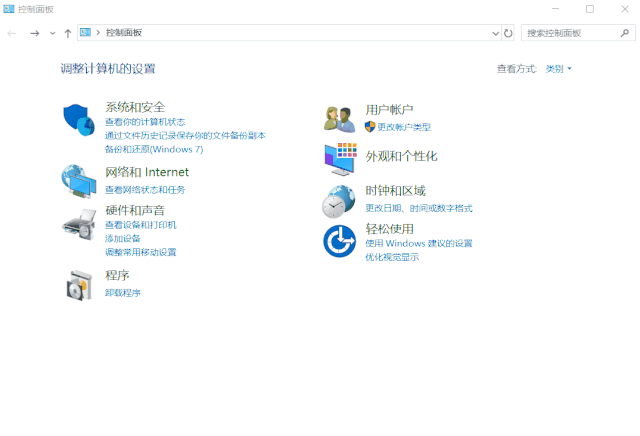Open the 硬件和声音 heading
640x436 pixels.
[135, 211]
